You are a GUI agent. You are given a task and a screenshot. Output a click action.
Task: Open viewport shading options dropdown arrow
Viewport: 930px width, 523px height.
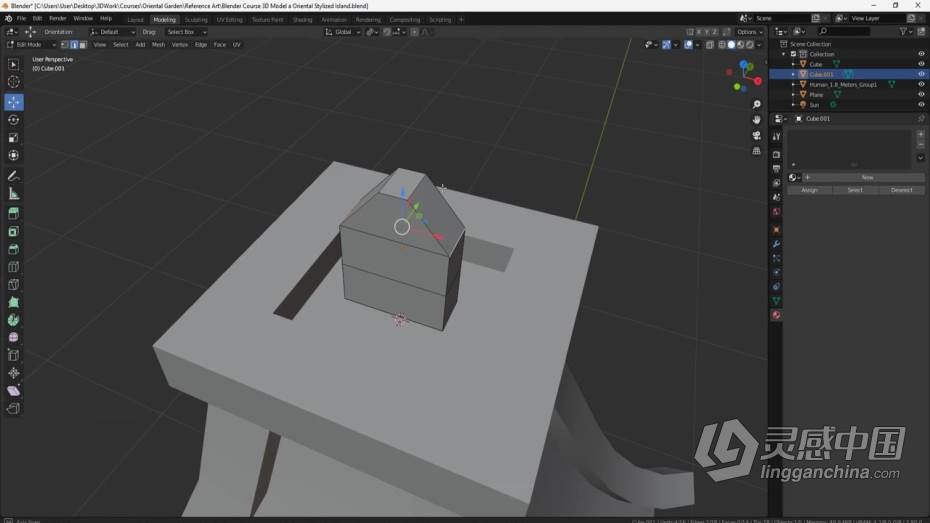pos(759,44)
